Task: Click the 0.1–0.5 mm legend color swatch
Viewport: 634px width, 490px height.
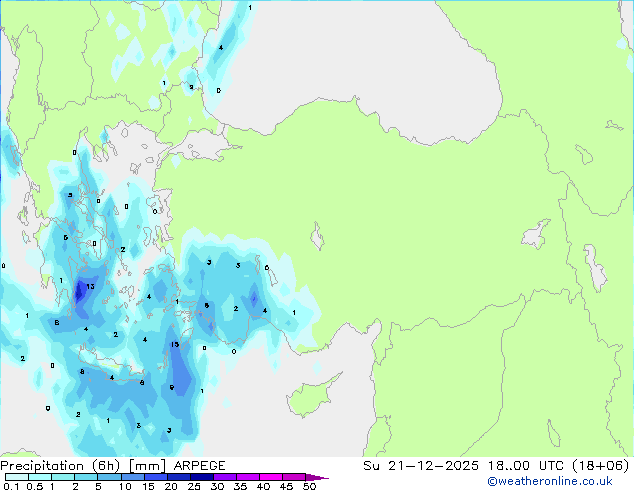Action: 17,477
